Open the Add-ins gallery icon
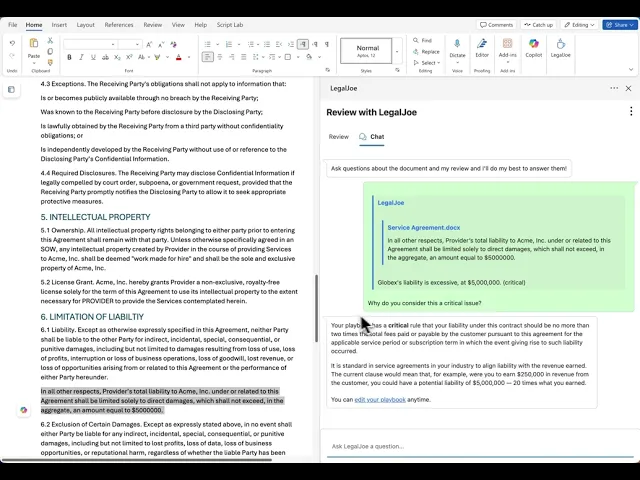This screenshot has width=640, height=480. pos(507,43)
